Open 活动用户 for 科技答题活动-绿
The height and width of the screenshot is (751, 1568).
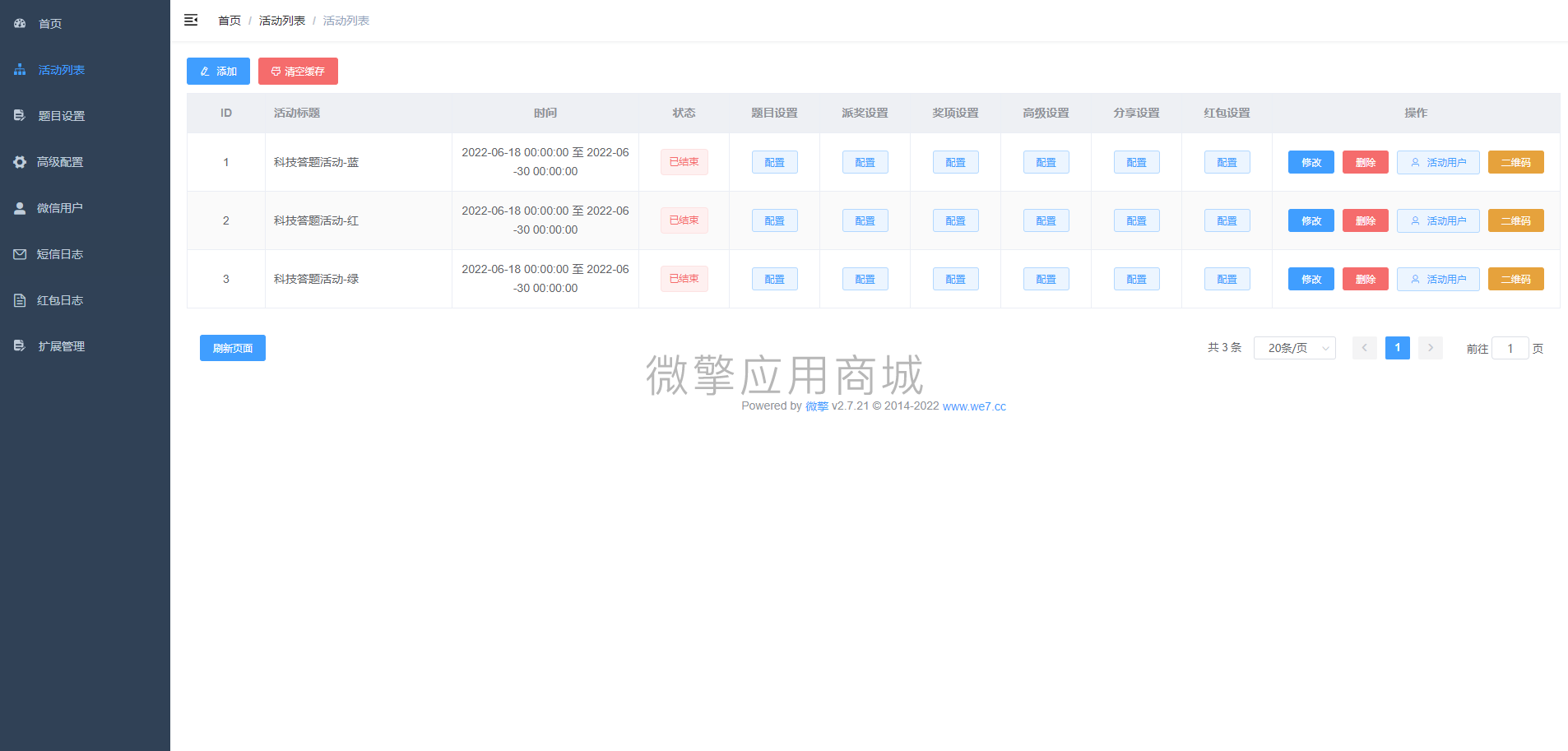click(x=1438, y=279)
